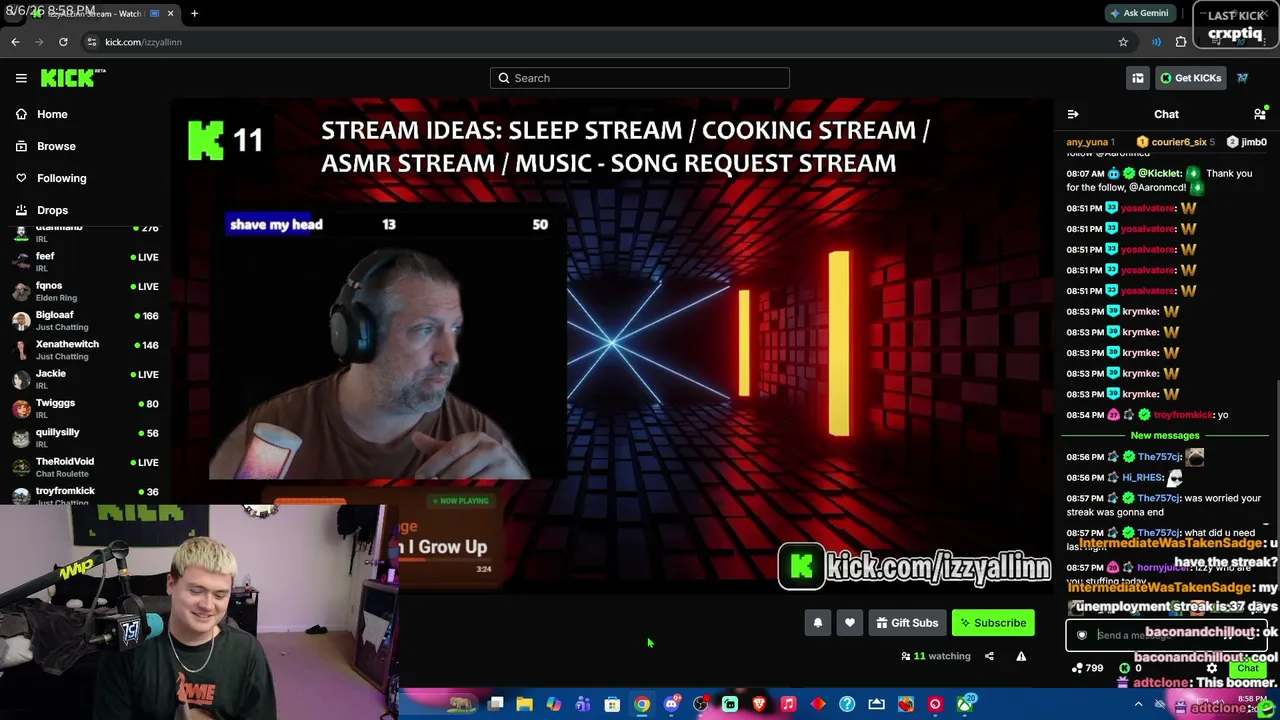Open the Bigloaaf channel
The image size is (1280, 720).
pos(85,320)
